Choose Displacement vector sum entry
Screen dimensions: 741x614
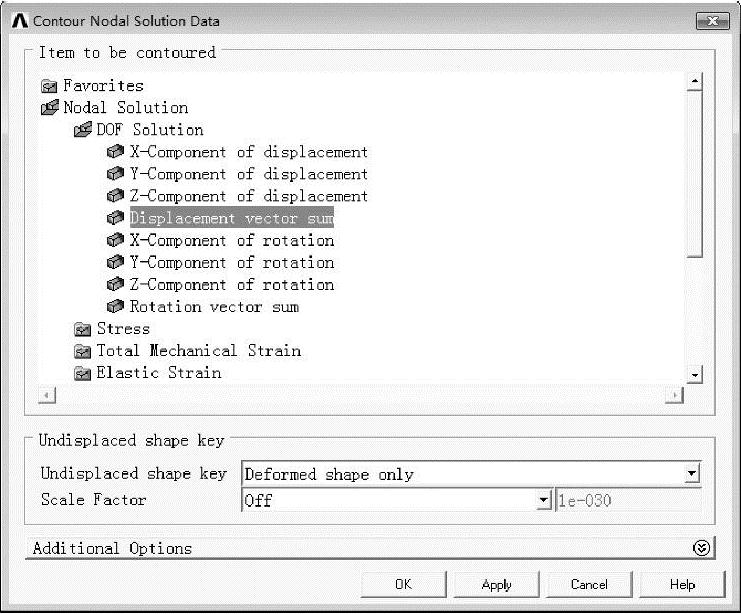coord(232,218)
